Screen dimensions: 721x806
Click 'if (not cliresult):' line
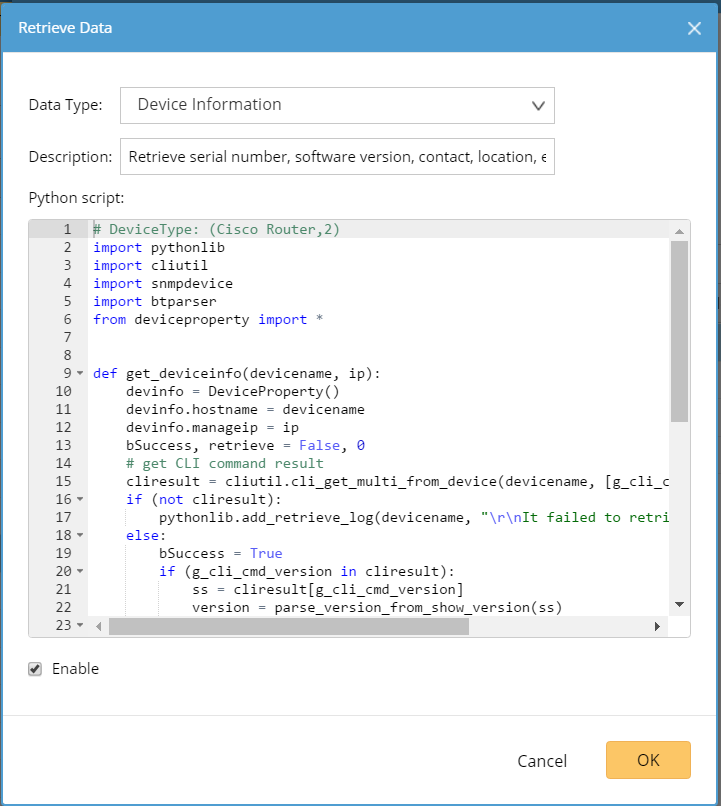click(204, 499)
